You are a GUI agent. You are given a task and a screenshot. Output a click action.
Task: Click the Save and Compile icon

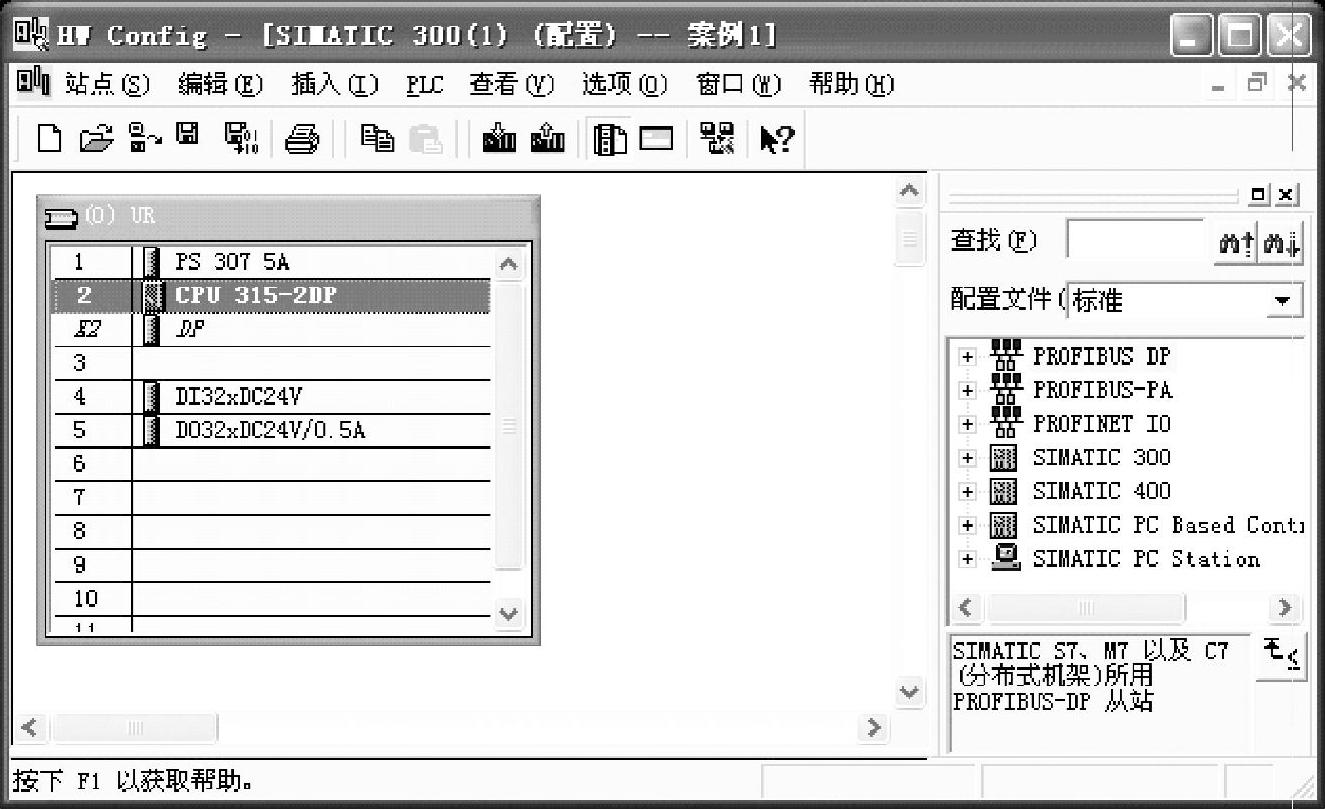pos(240,139)
